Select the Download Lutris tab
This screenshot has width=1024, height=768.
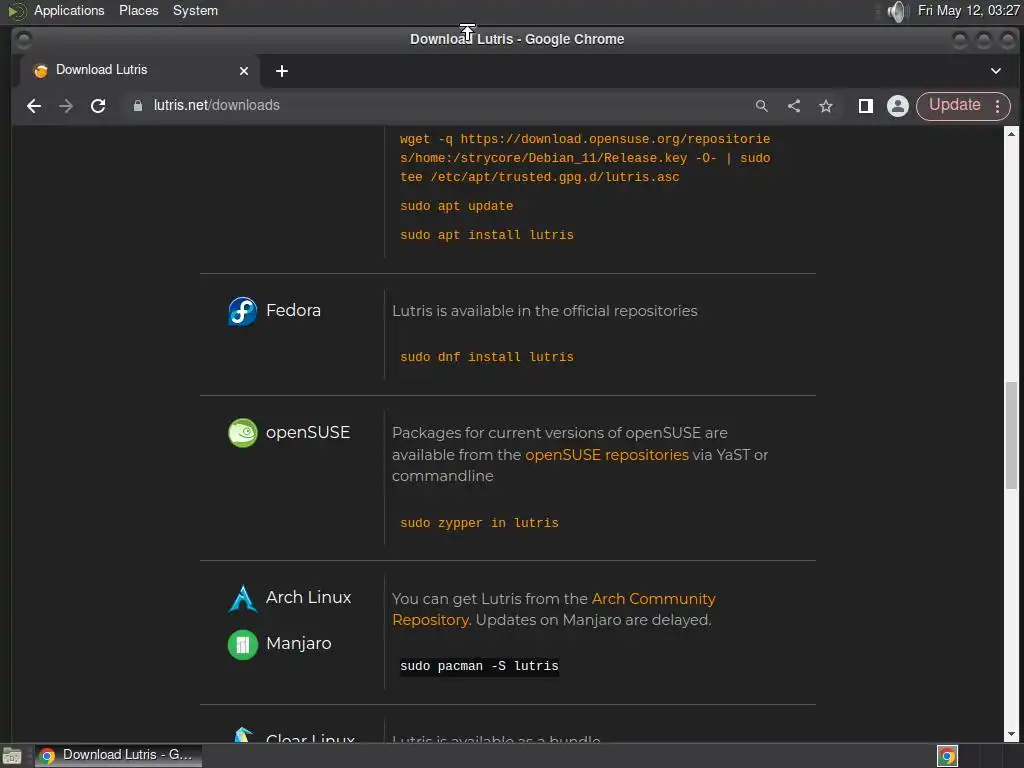pos(140,71)
